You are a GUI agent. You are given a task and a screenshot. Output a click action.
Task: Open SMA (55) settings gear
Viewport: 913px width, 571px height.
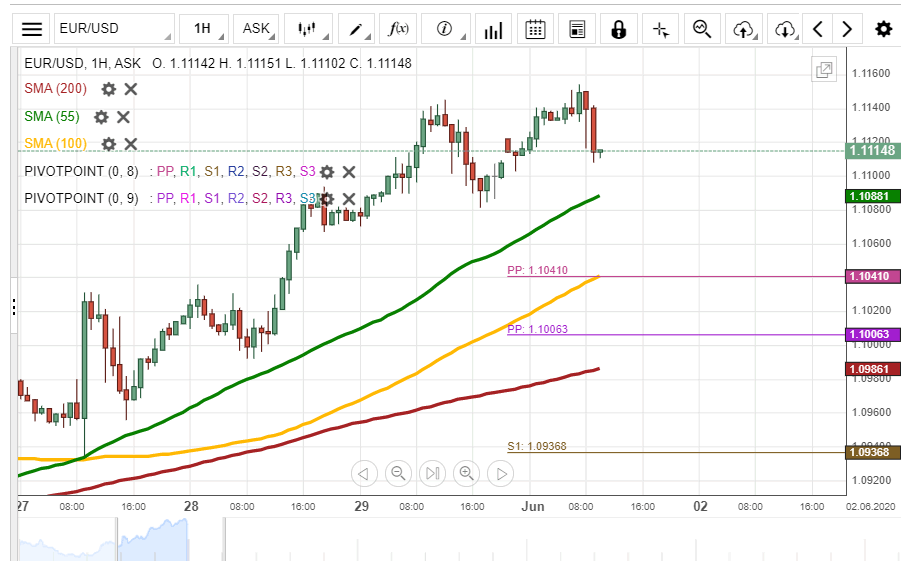pyautogui.click(x=101, y=117)
